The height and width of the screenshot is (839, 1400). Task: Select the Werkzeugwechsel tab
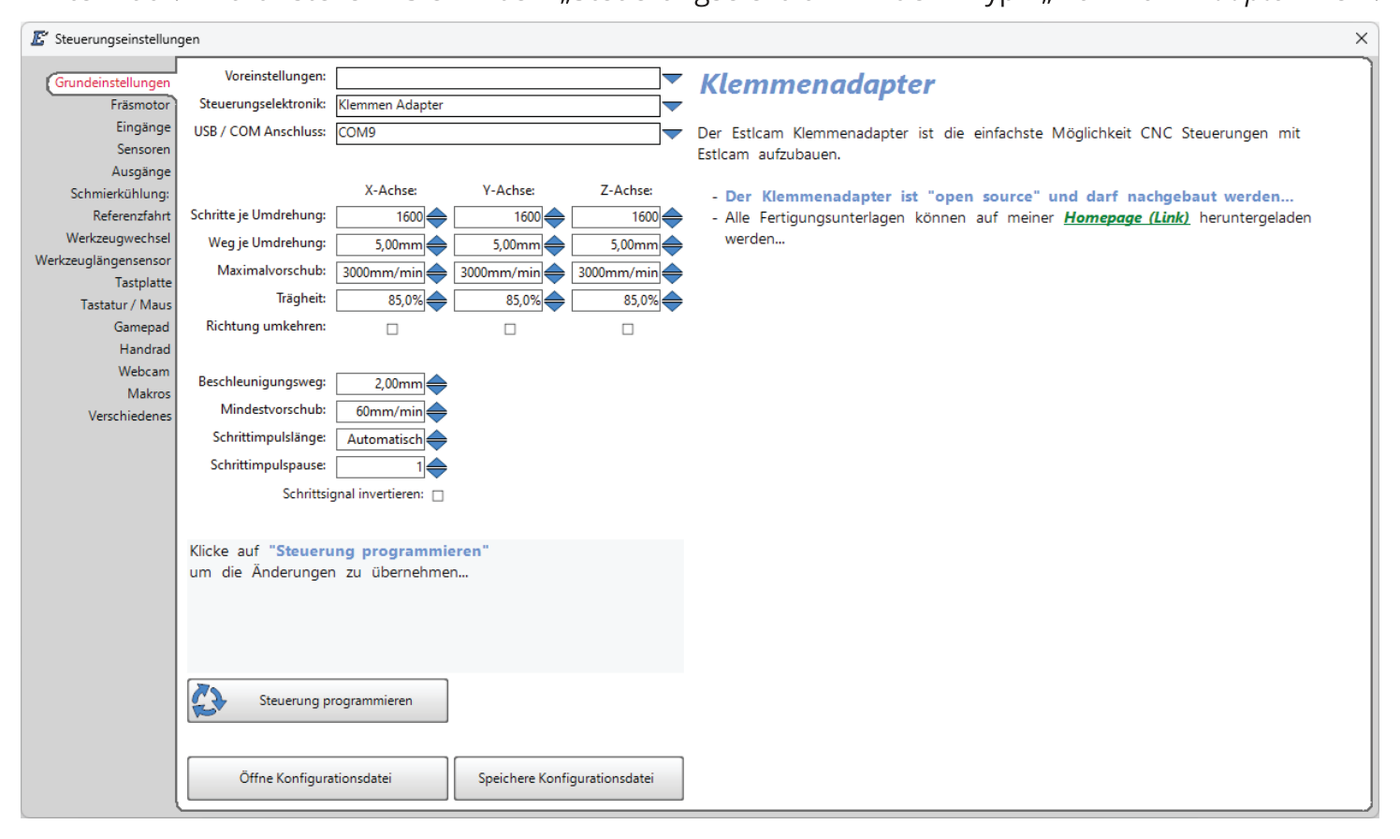[x=119, y=238]
